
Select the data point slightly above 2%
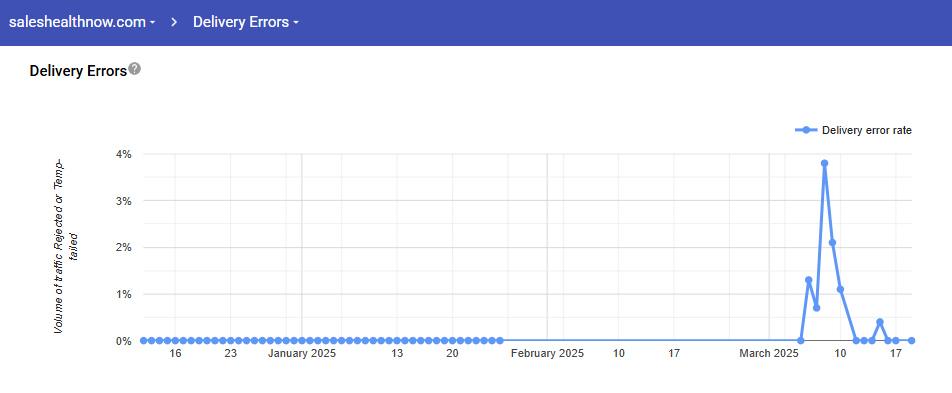[832, 242]
